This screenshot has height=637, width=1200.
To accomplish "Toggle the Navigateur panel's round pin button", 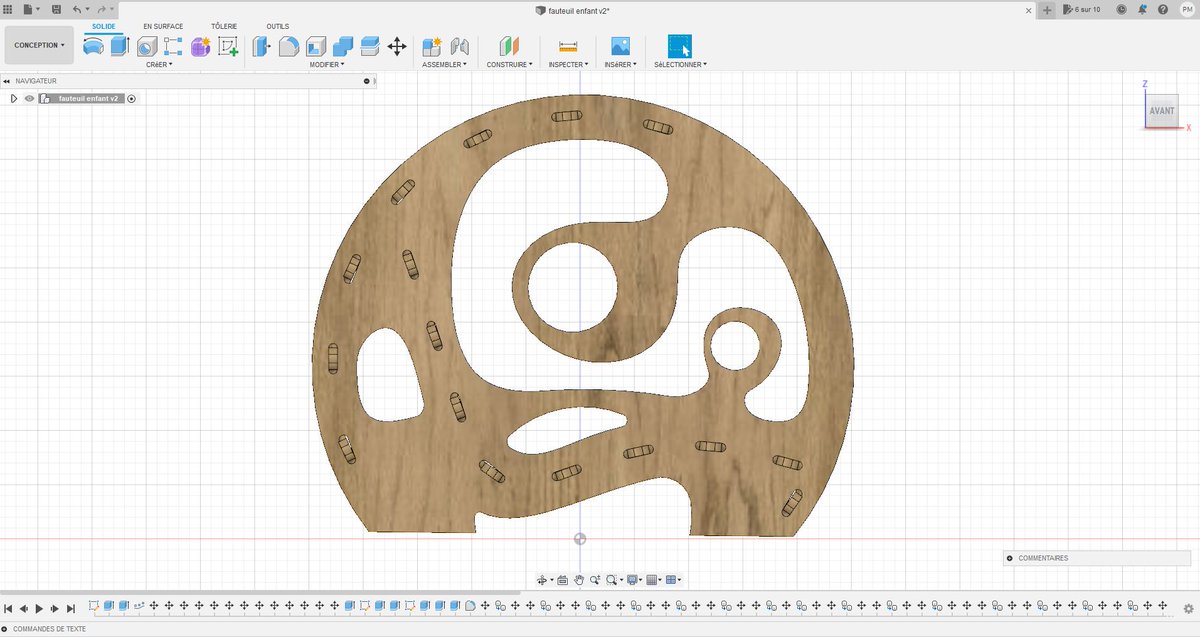I will [x=367, y=81].
